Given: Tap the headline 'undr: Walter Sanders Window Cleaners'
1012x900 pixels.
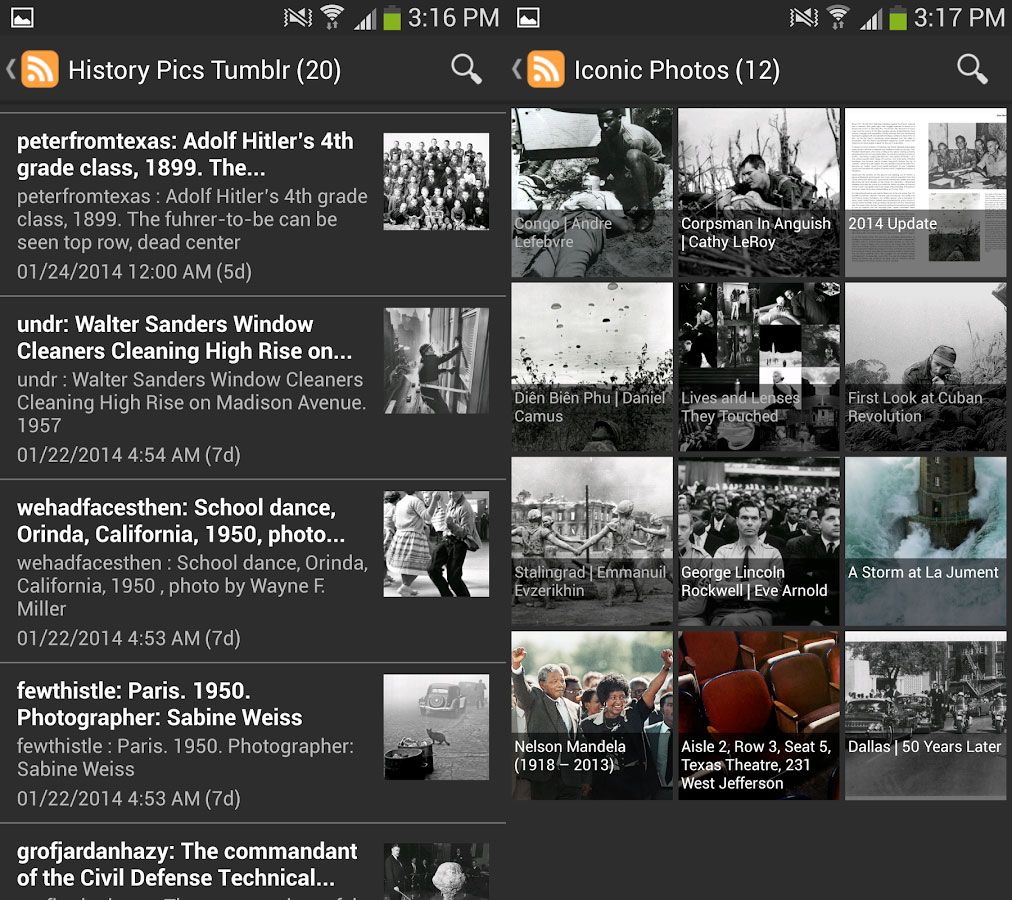Looking at the screenshot, I should [185, 338].
